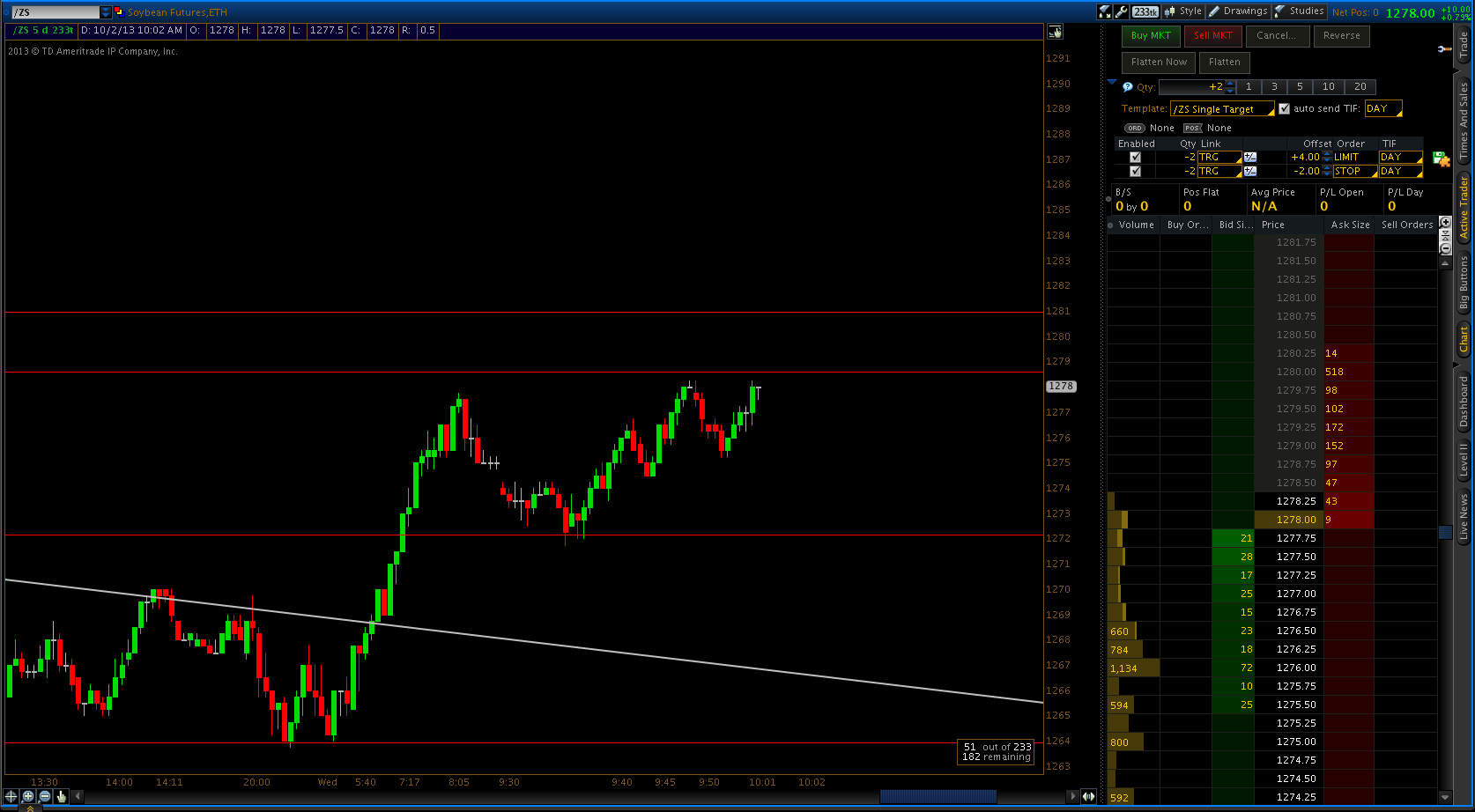
Task: Switch to the Chart side tab
Action: coord(1464,339)
